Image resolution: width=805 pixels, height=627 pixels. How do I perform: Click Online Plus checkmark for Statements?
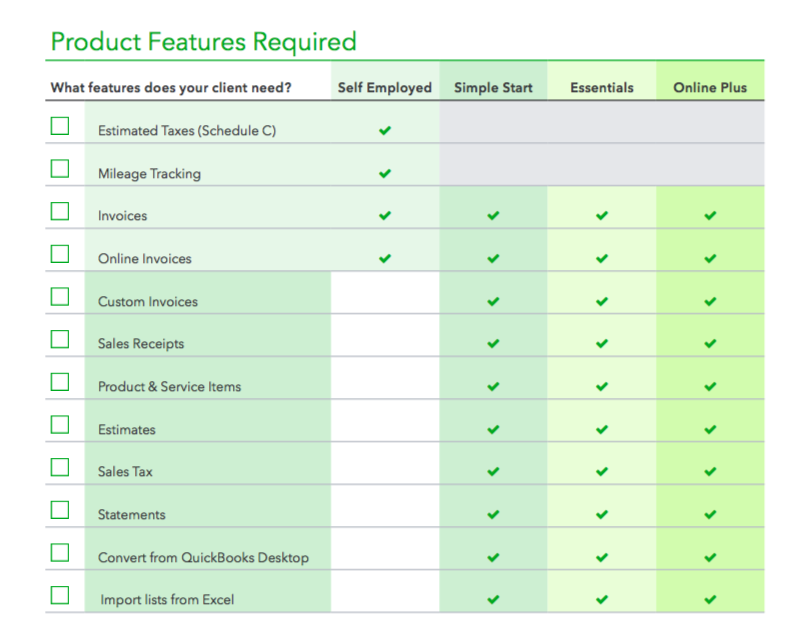(710, 515)
